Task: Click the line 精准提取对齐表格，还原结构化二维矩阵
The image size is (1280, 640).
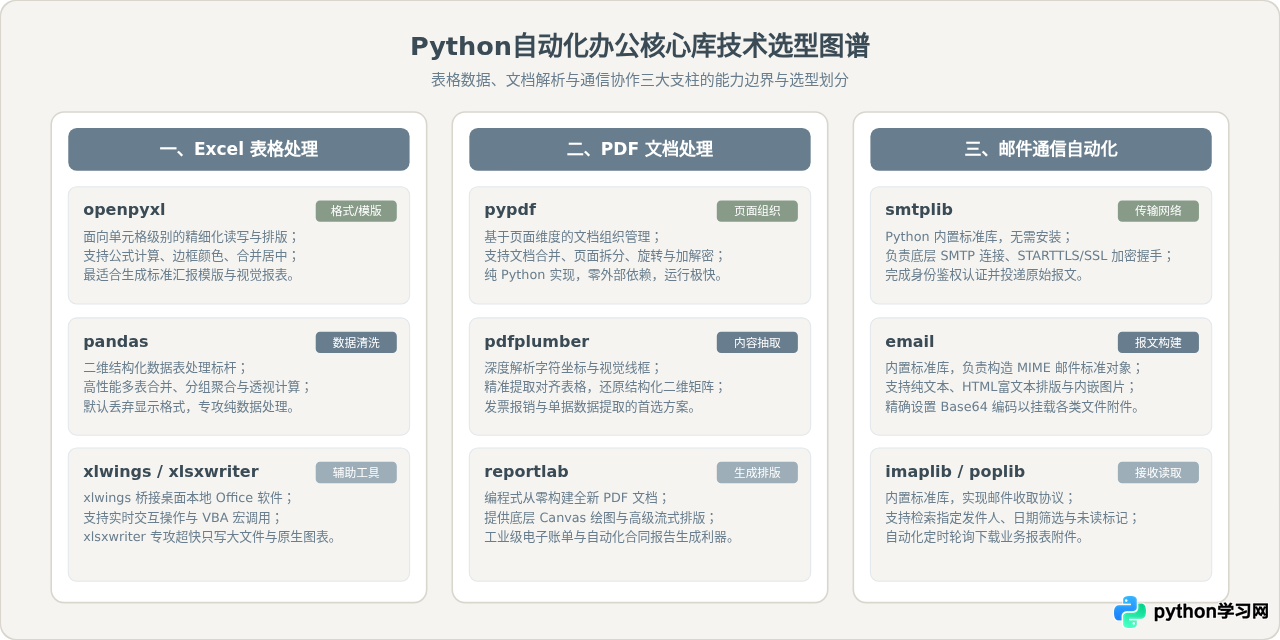Action: point(605,387)
